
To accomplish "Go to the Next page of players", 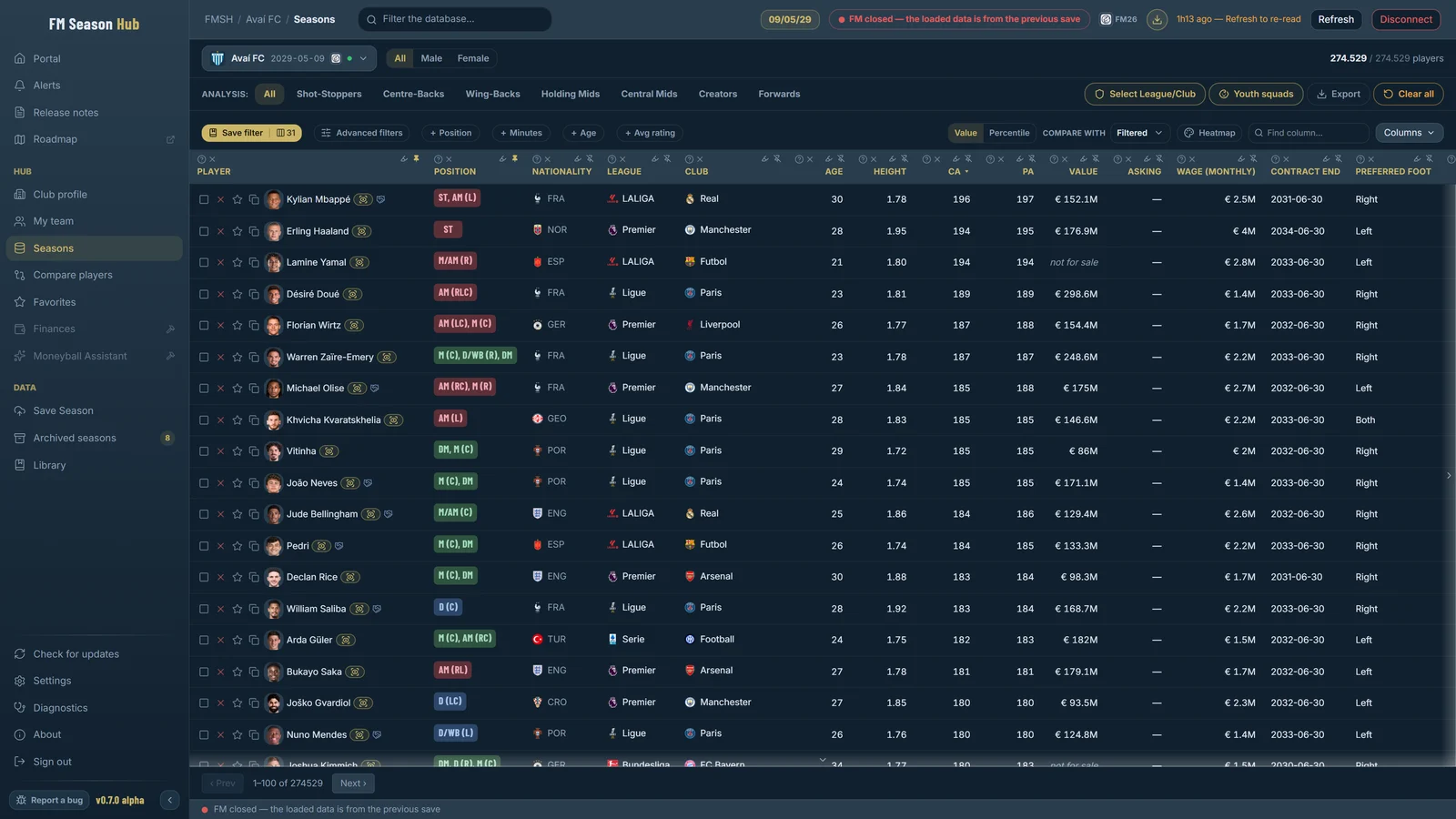I will coord(354,784).
